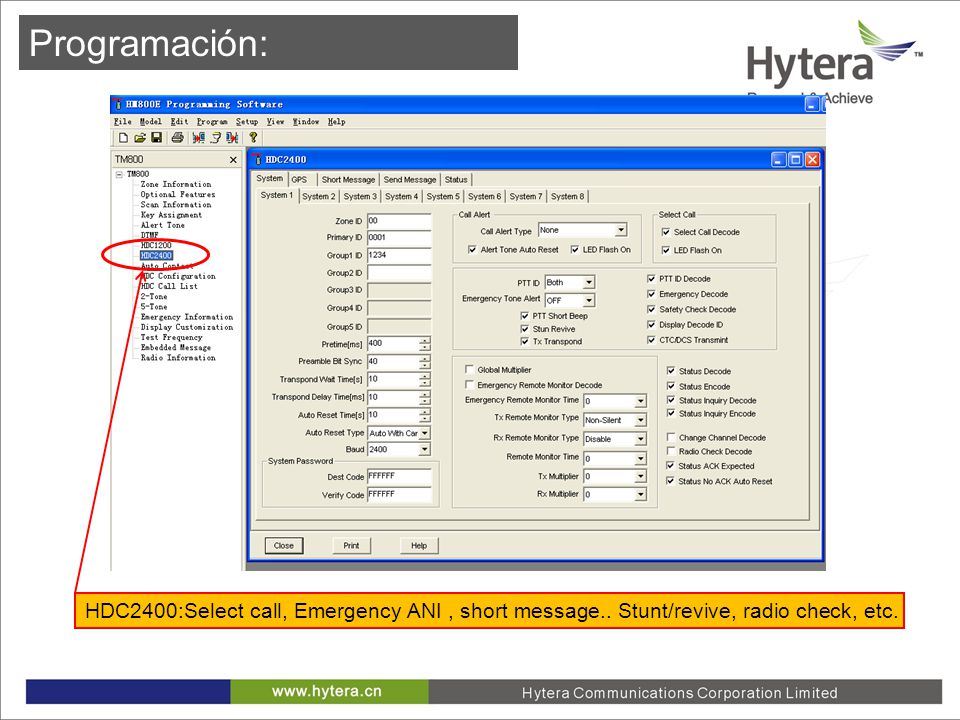Click the Print toolbar icon

178,138
